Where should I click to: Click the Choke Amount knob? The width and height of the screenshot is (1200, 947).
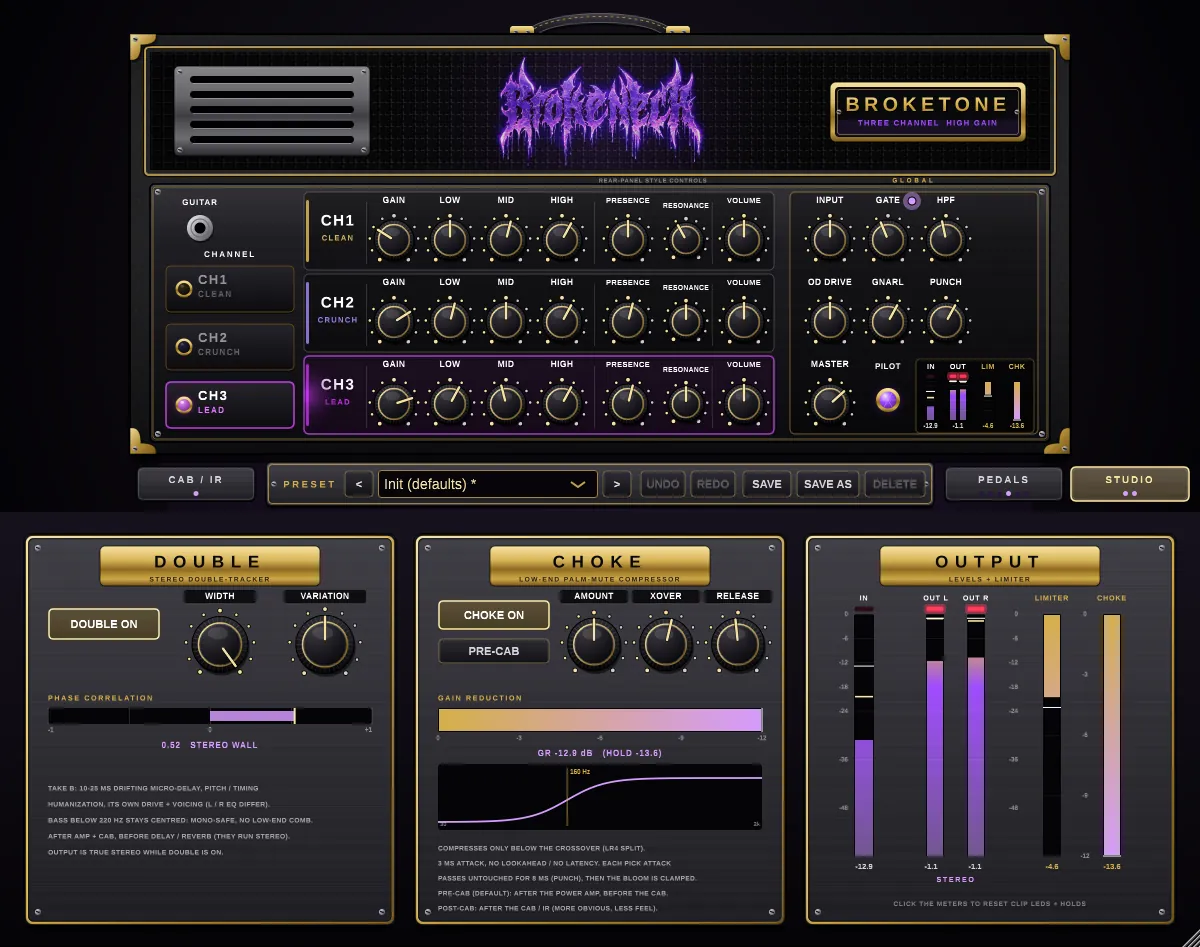tap(594, 645)
